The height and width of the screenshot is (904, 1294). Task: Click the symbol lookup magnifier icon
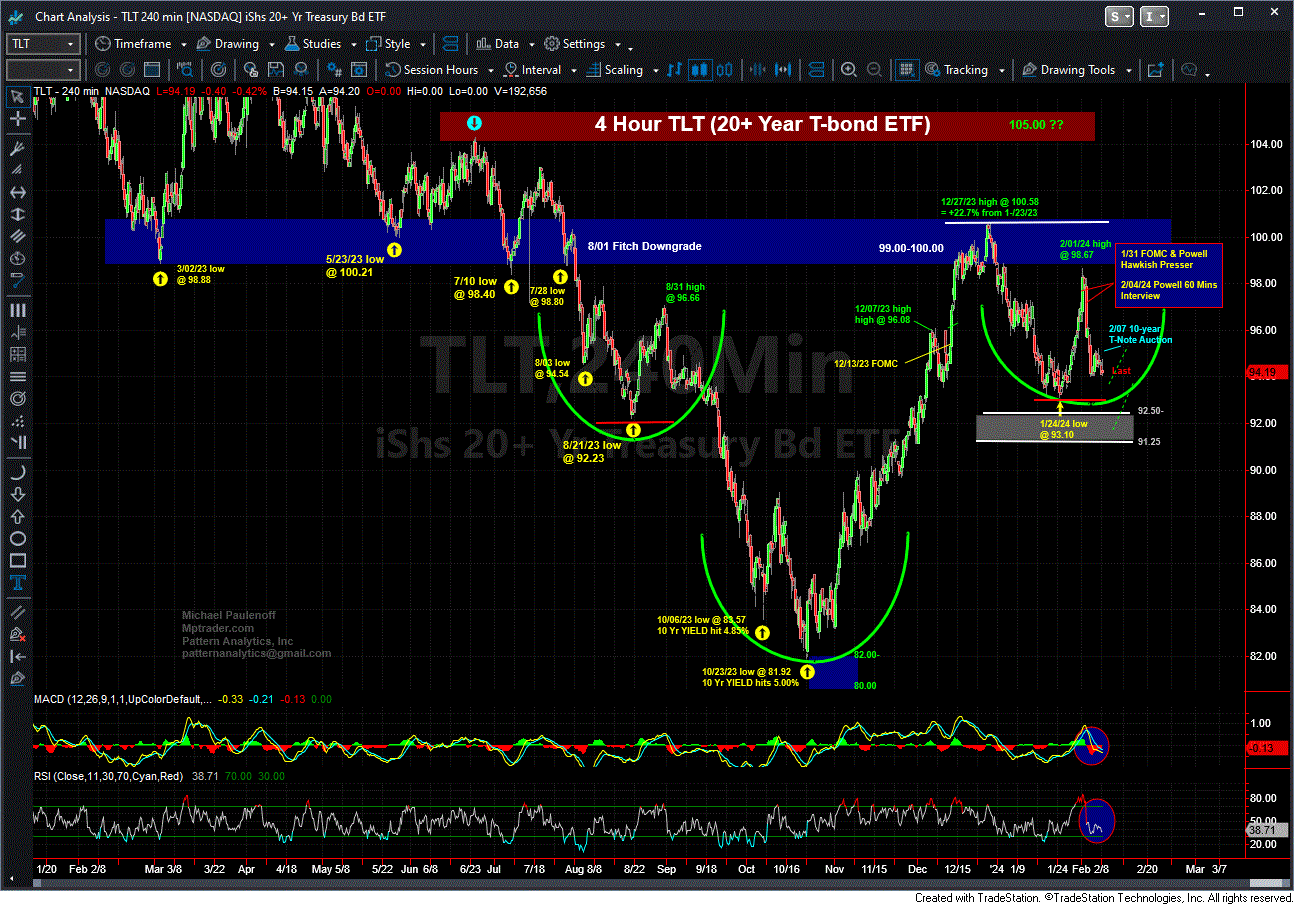(187, 70)
